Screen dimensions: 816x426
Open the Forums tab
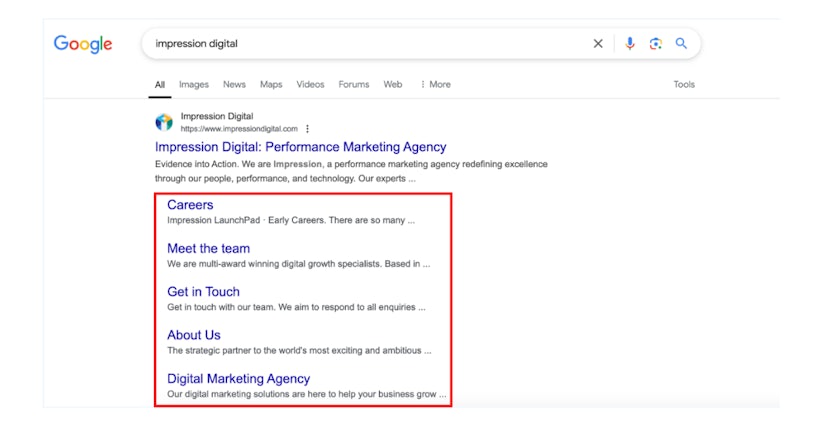[353, 85]
